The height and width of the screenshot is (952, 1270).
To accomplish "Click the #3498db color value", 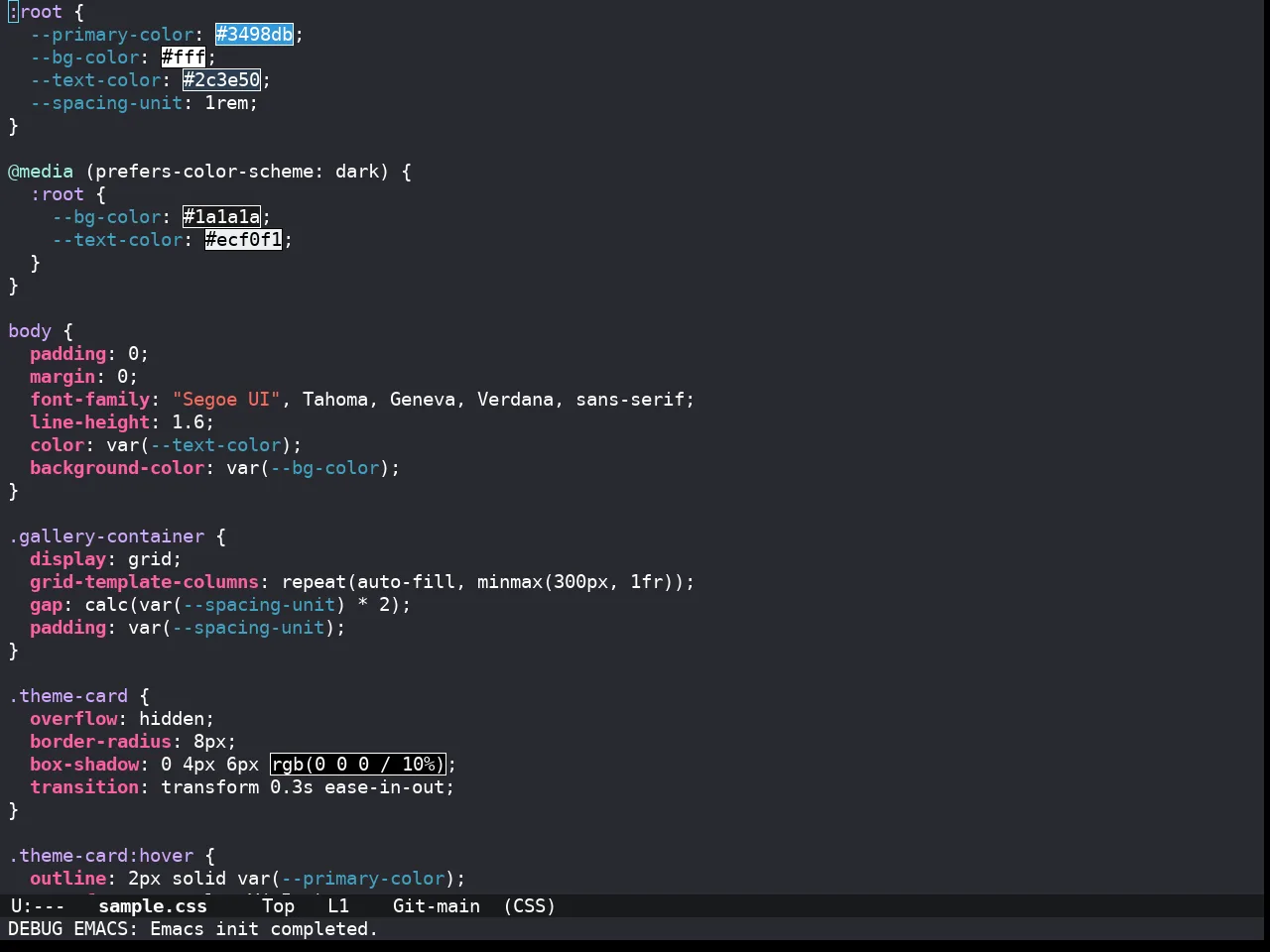I will click(x=254, y=35).
